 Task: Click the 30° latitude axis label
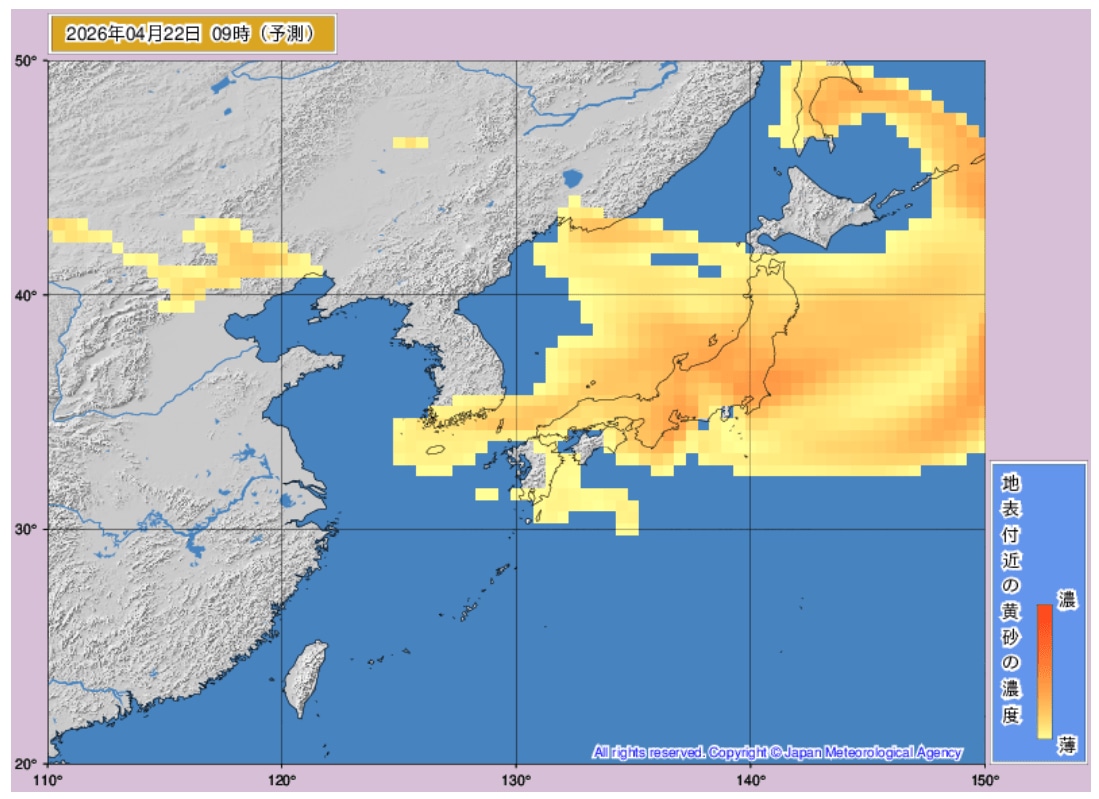[25, 529]
